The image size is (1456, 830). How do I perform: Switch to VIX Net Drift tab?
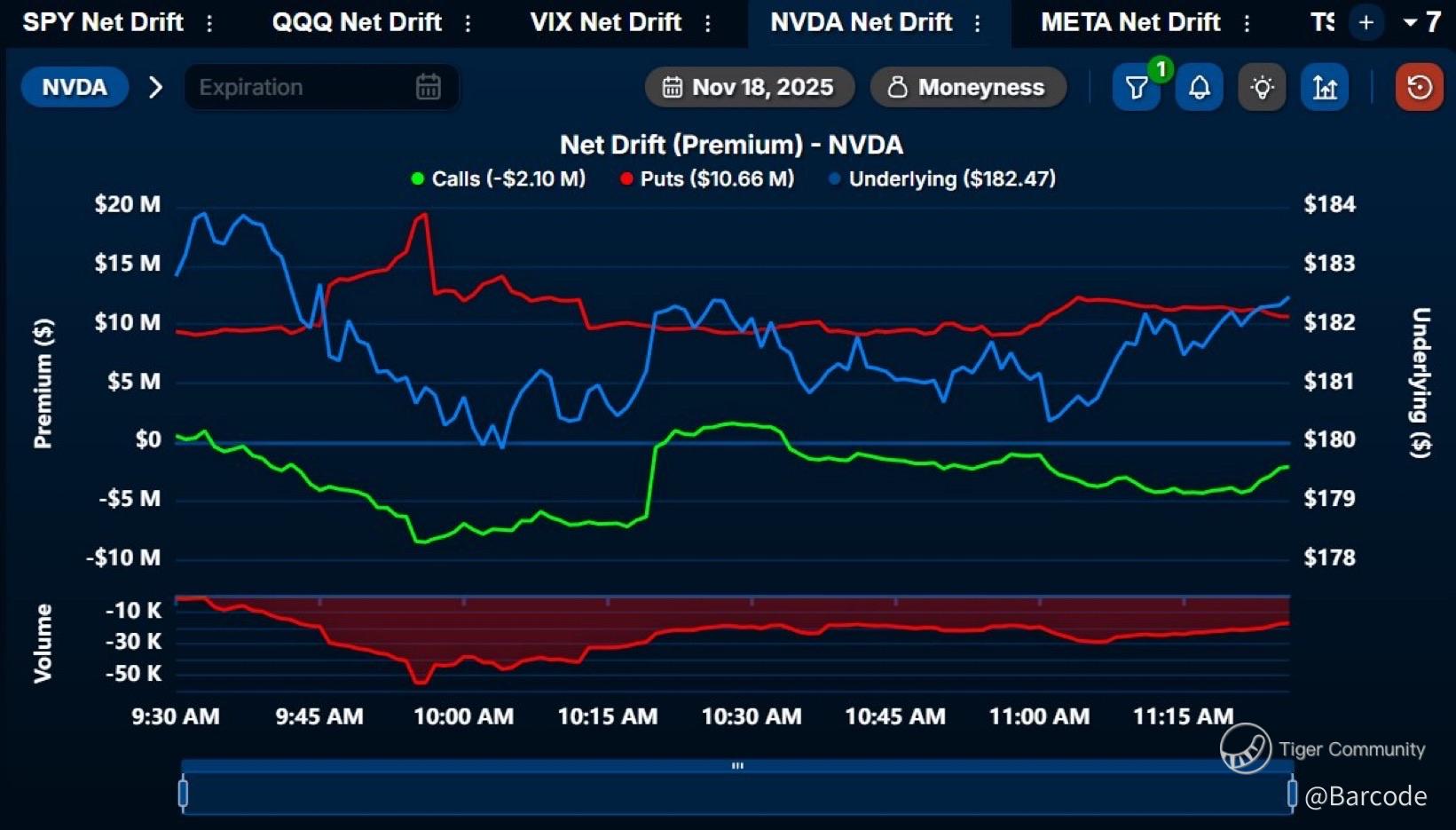pos(606,22)
